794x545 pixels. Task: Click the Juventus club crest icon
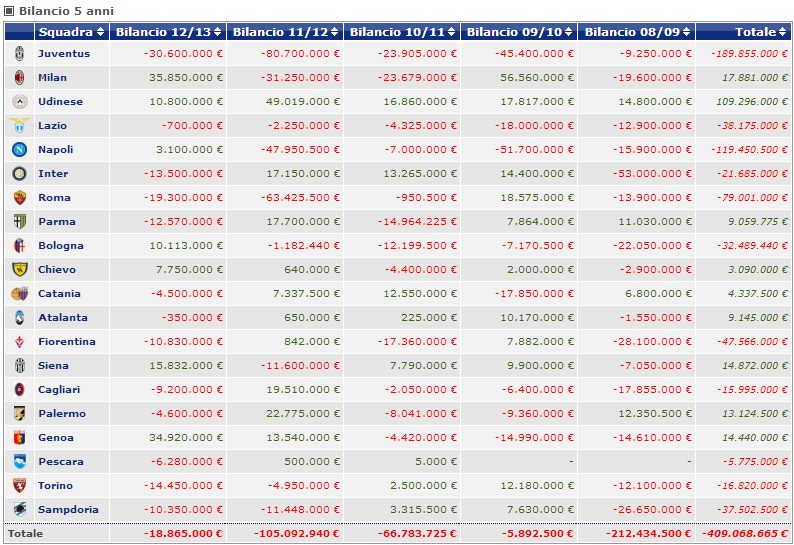tap(19, 54)
